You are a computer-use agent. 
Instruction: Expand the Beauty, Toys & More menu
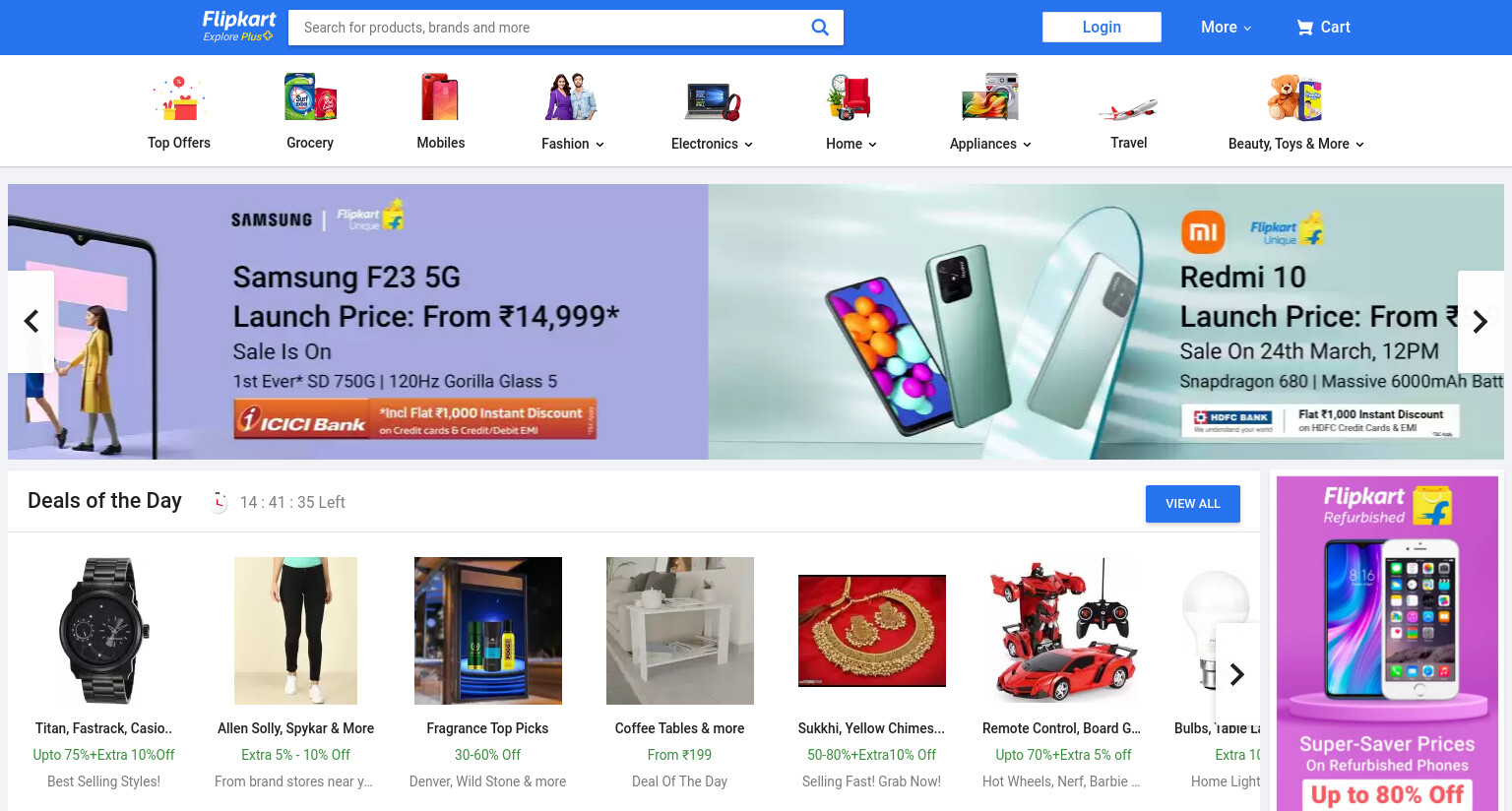pyautogui.click(x=1296, y=144)
